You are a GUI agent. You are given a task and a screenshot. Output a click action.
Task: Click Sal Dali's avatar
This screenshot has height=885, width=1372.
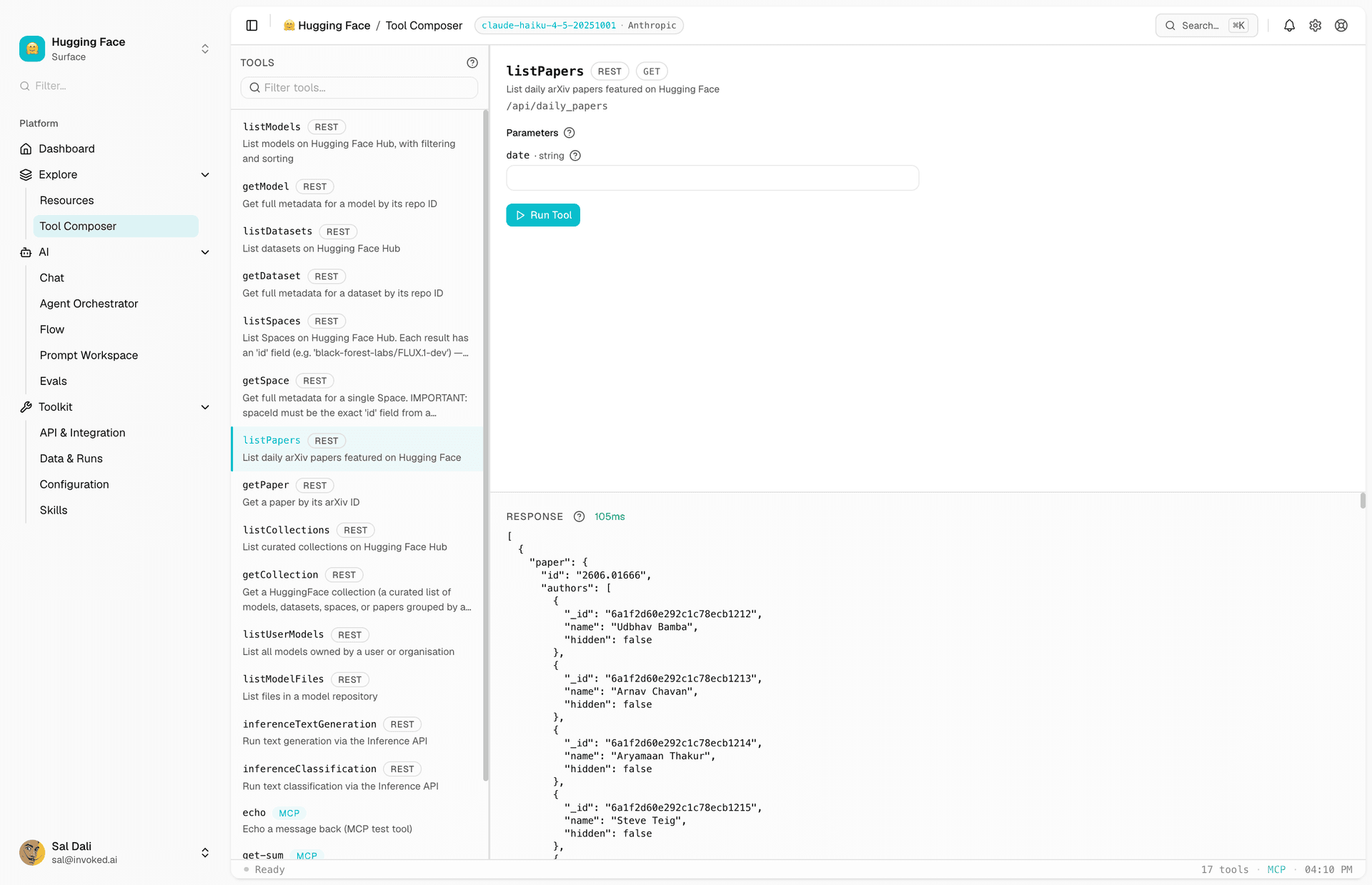coord(32,852)
